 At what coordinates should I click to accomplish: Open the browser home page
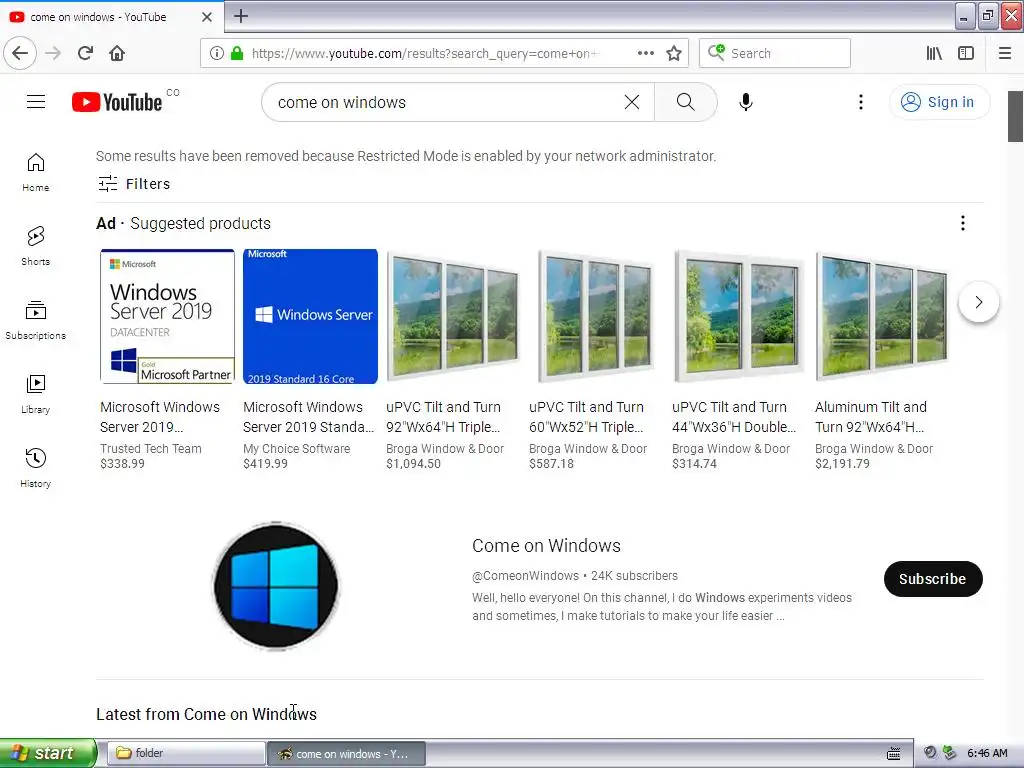[117, 53]
